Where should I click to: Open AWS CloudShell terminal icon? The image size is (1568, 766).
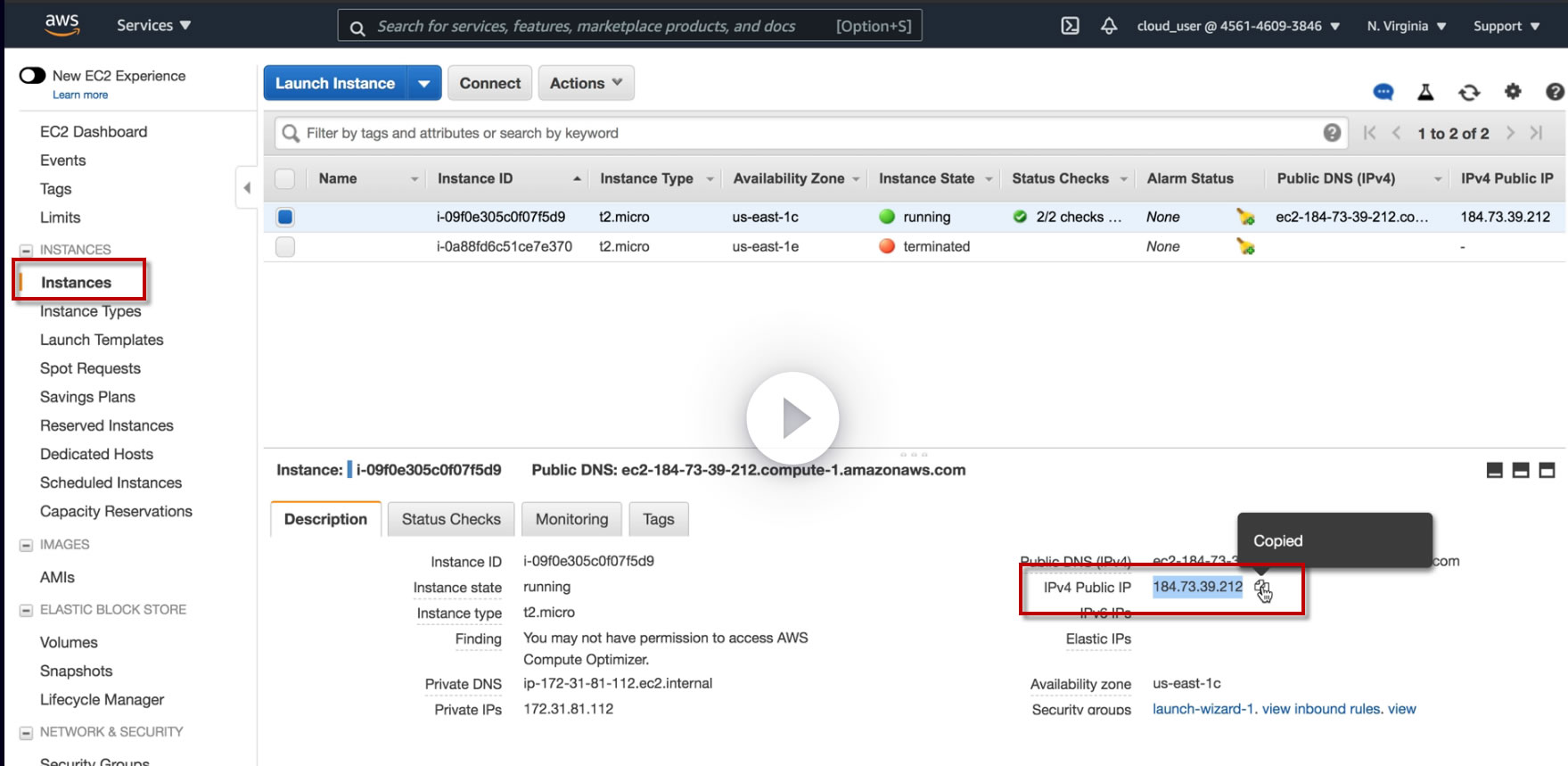click(1070, 26)
